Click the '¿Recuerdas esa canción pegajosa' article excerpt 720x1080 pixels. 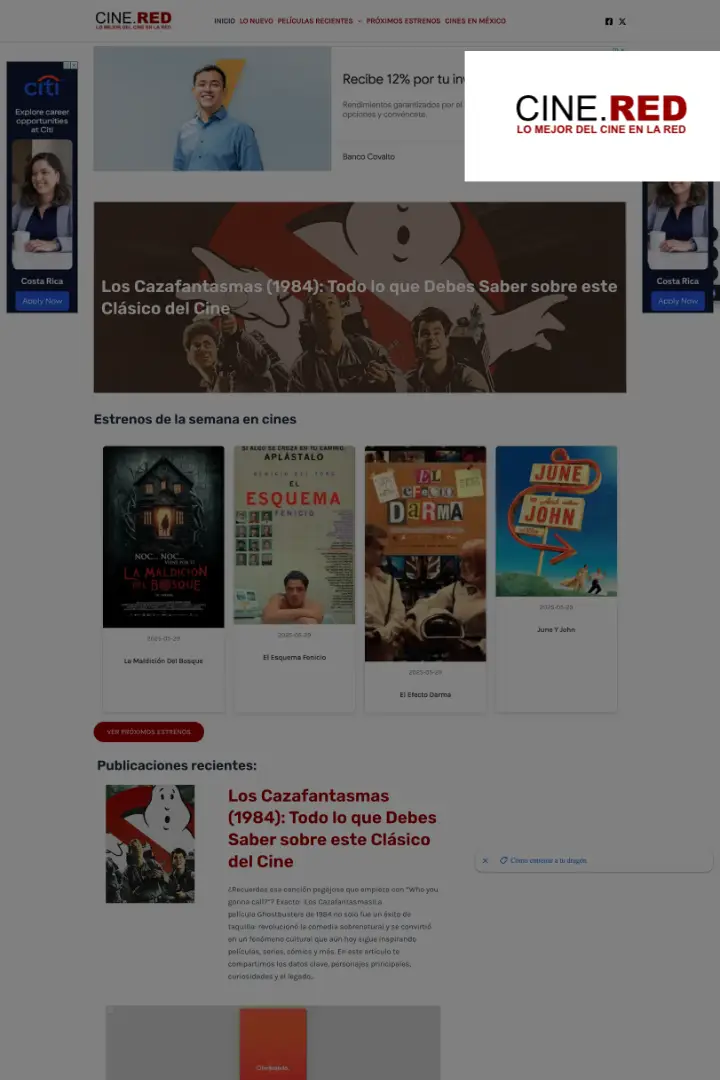click(333, 933)
